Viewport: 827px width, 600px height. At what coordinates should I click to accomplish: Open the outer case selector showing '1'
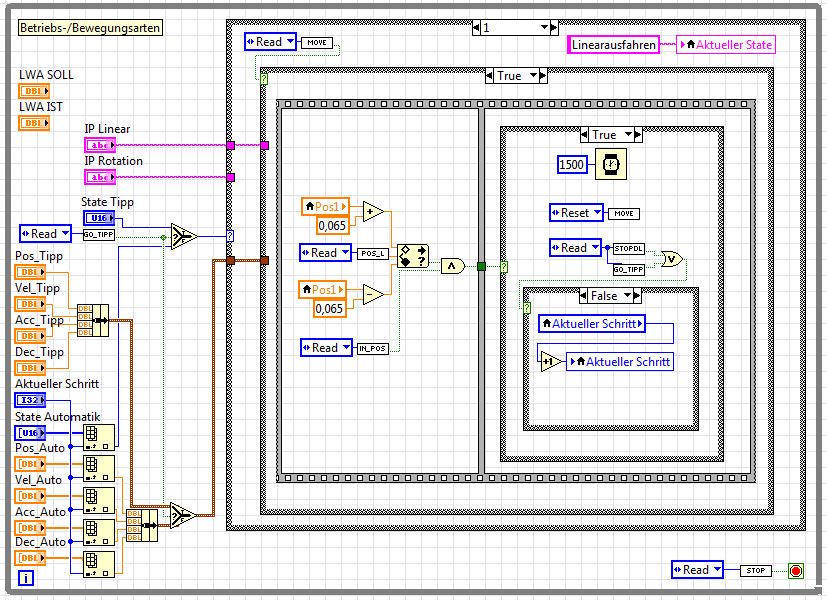pyautogui.click(x=514, y=28)
